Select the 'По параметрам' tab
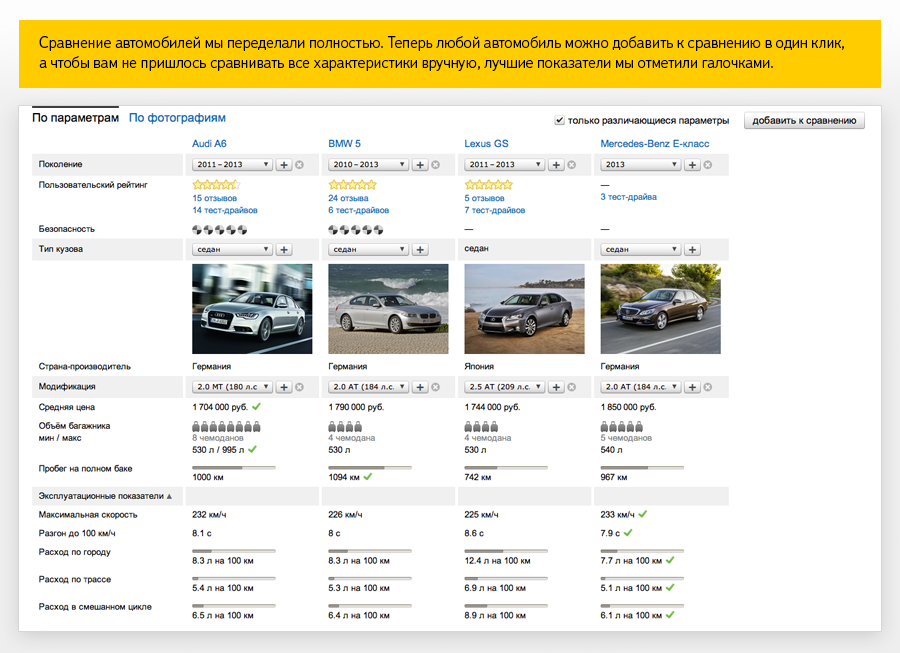This screenshot has height=653, width=900. [75, 118]
